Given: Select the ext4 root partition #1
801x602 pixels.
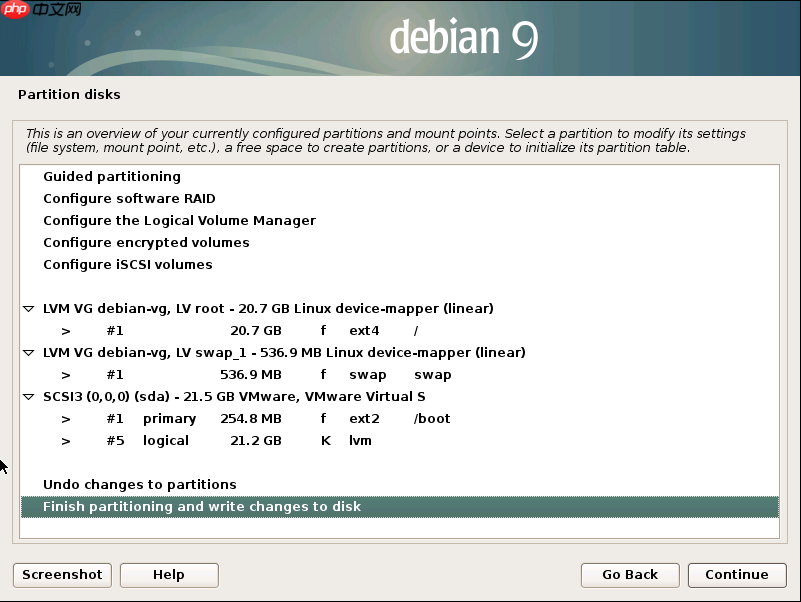Looking at the screenshot, I should tap(250, 330).
